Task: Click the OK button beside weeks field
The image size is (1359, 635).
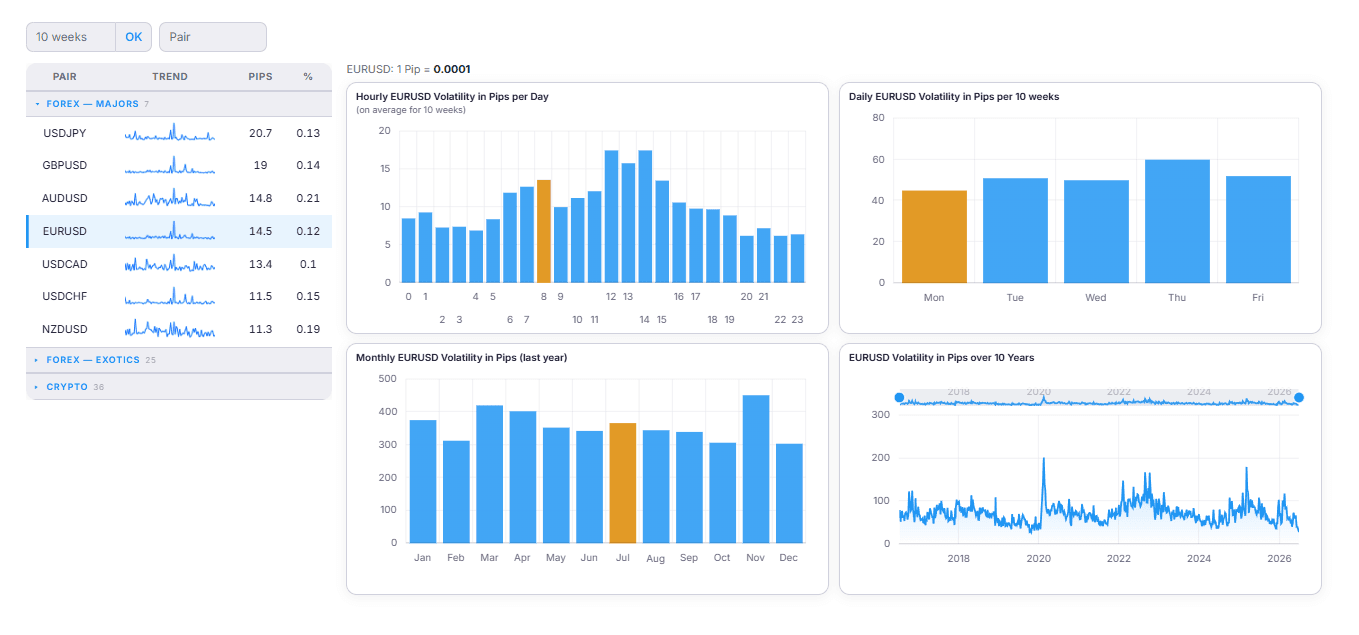Action: 133,37
